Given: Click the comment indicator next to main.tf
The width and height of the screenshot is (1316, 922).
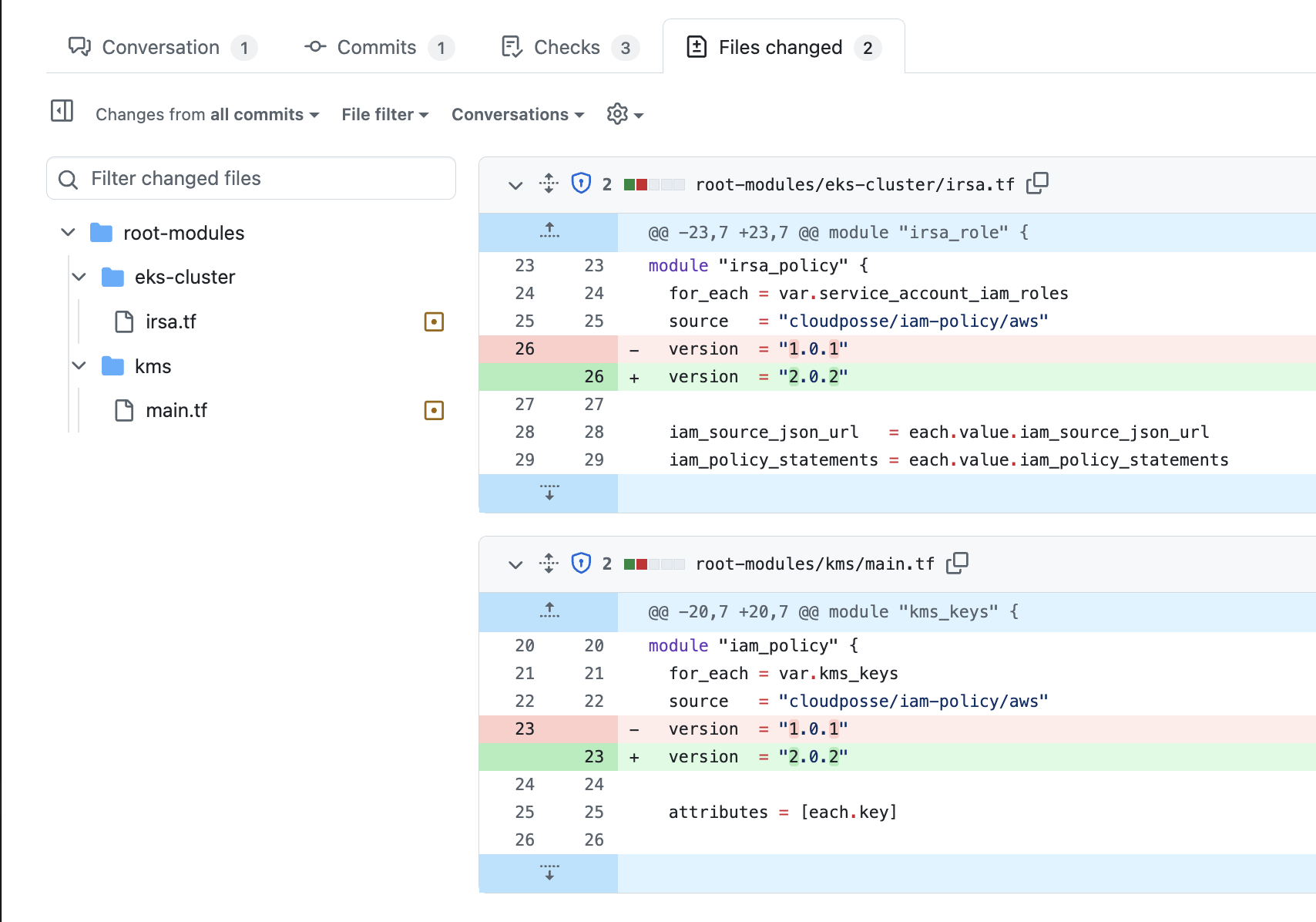Looking at the screenshot, I should pos(434,410).
